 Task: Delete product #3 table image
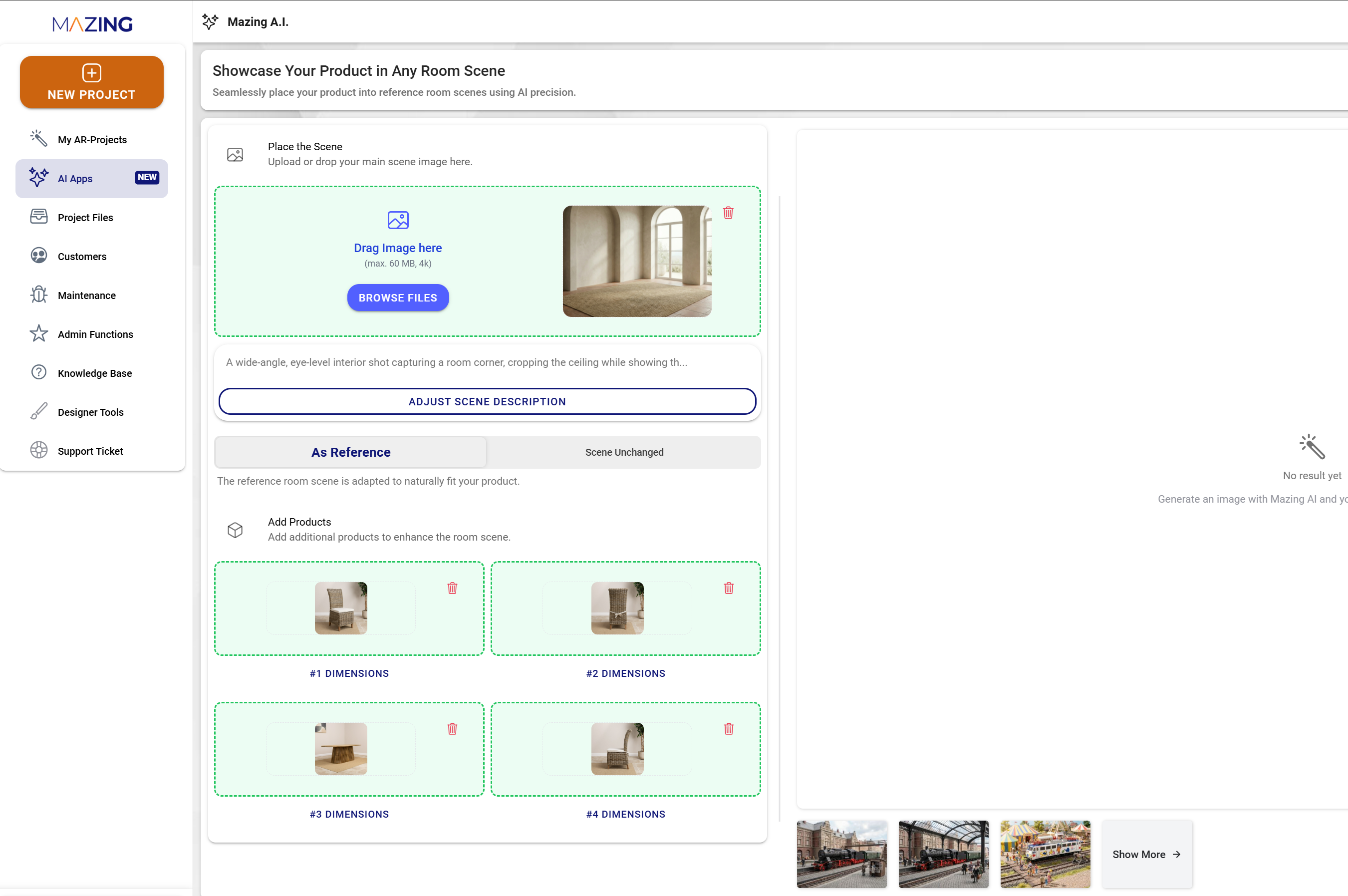pyautogui.click(x=452, y=729)
